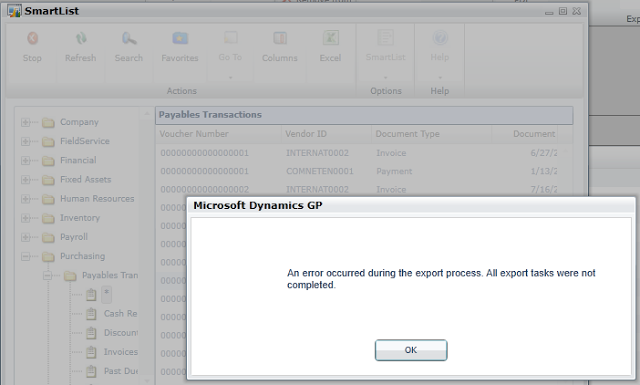This screenshot has width=640, height=385.
Task: Click the Discount clipboard icon
Action: (91, 333)
